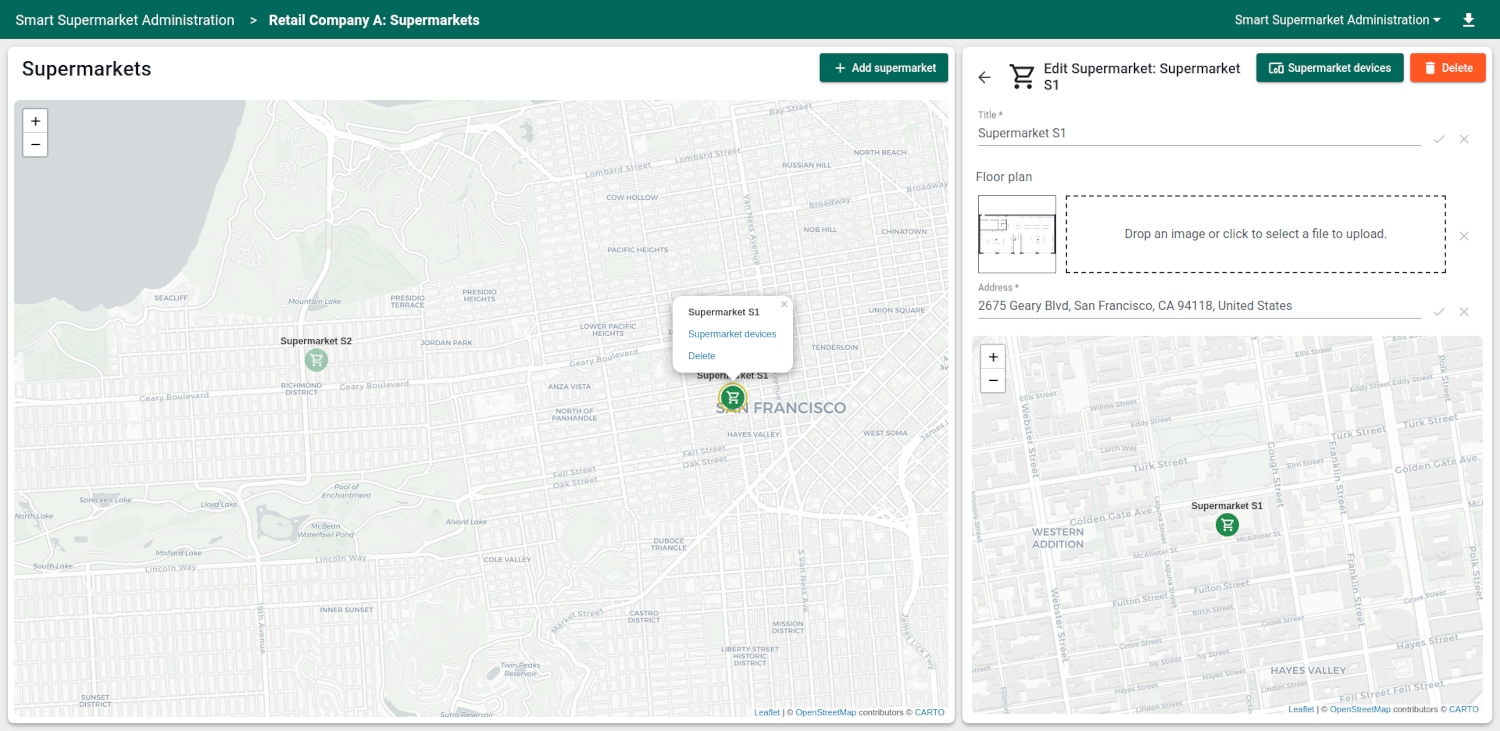Select Supermarket devices in map popup
The height and width of the screenshot is (731, 1500).
(732, 334)
